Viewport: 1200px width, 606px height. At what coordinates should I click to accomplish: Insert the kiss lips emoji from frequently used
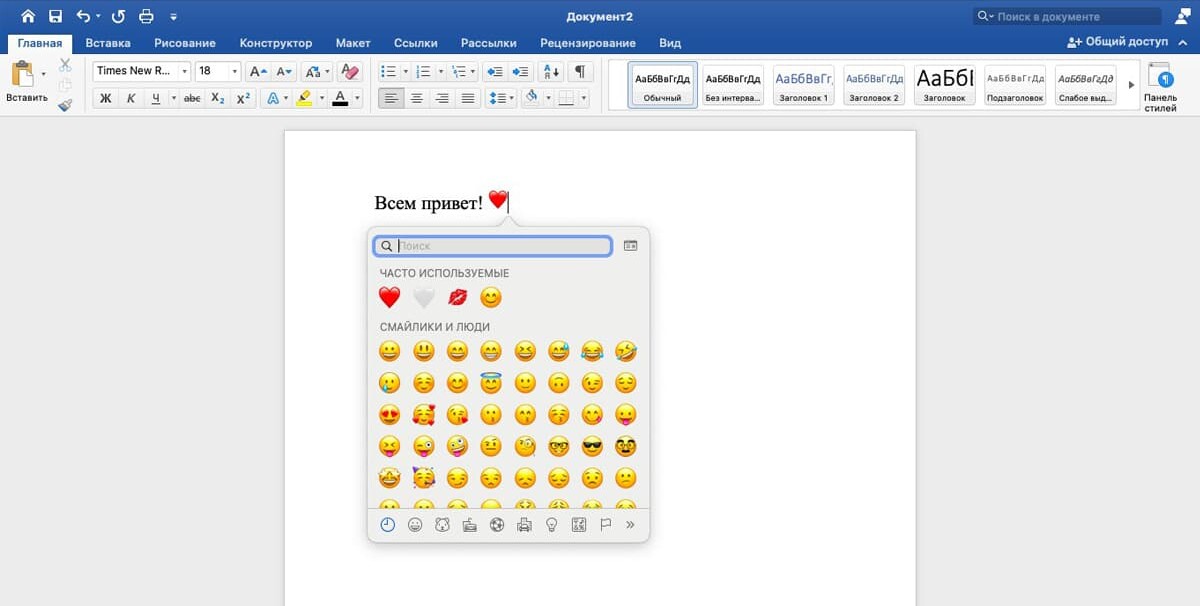click(x=457, y=297)
